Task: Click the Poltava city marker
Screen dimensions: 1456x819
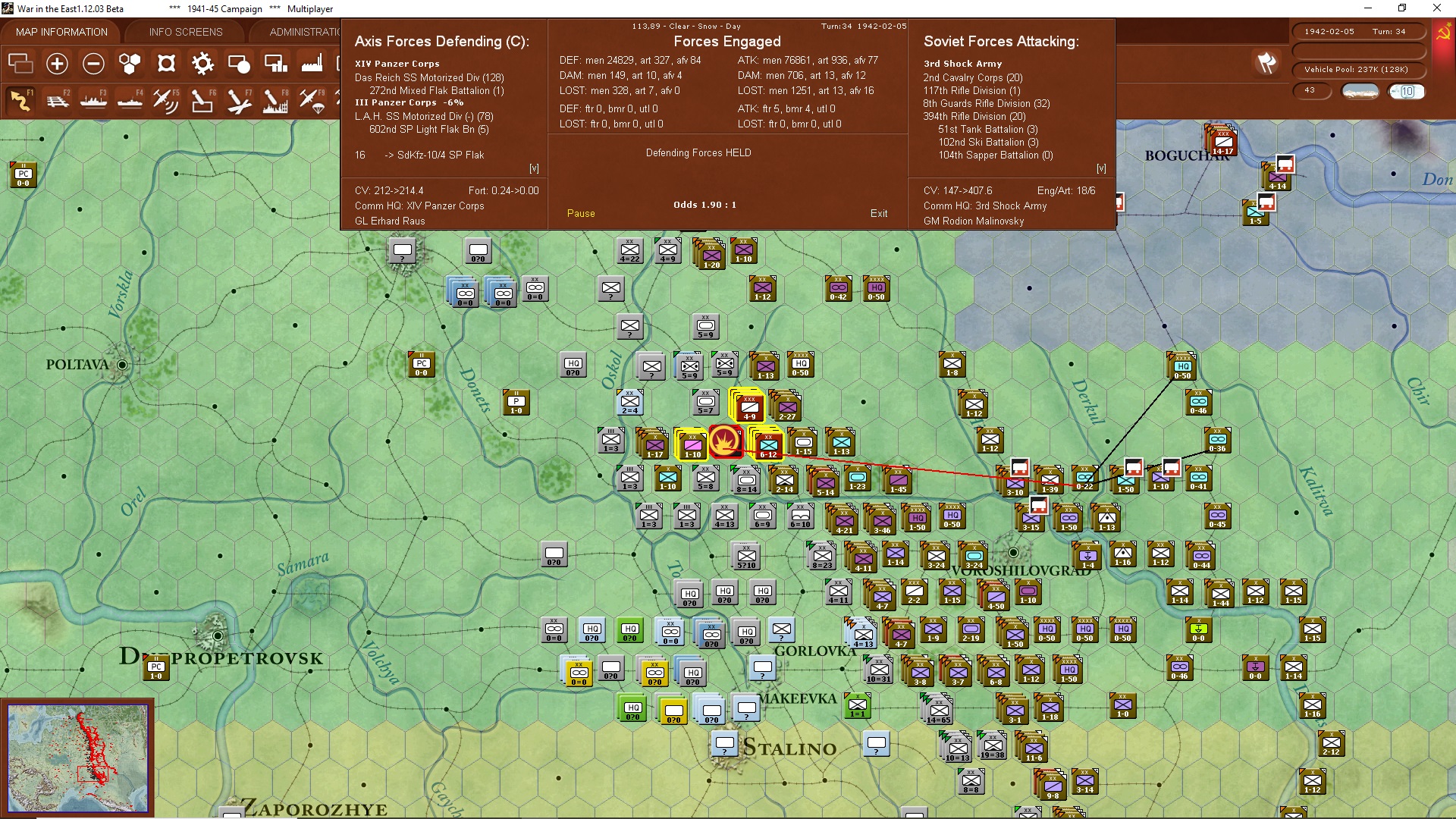Action: pyautogui.click(x=121, y=365)
